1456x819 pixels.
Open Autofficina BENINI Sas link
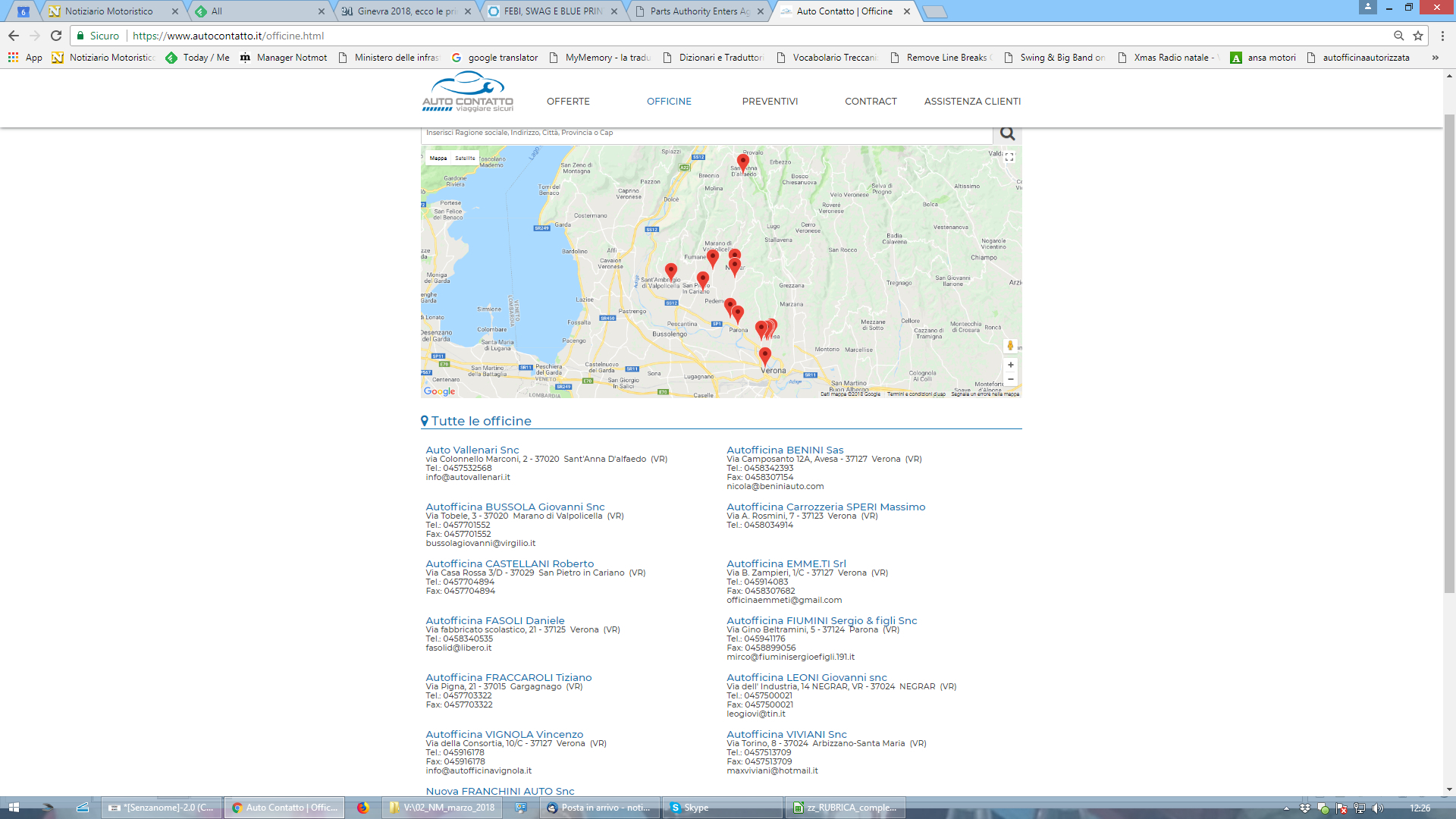(x=785, y=450)
